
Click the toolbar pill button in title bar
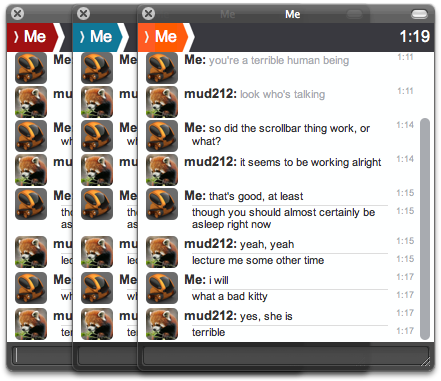[x=419, y=14]
